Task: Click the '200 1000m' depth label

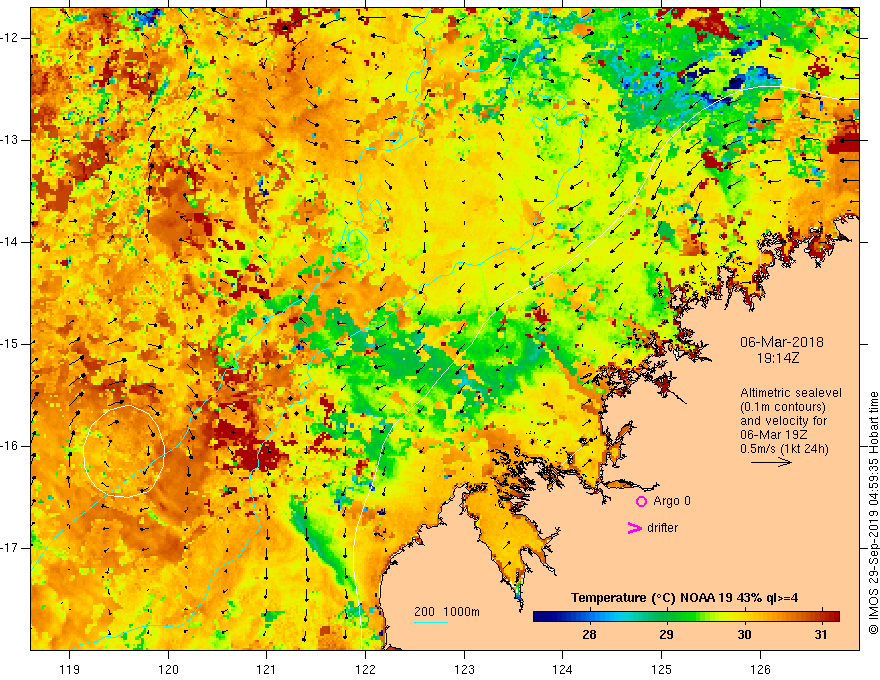Action: tap(447, 612)
